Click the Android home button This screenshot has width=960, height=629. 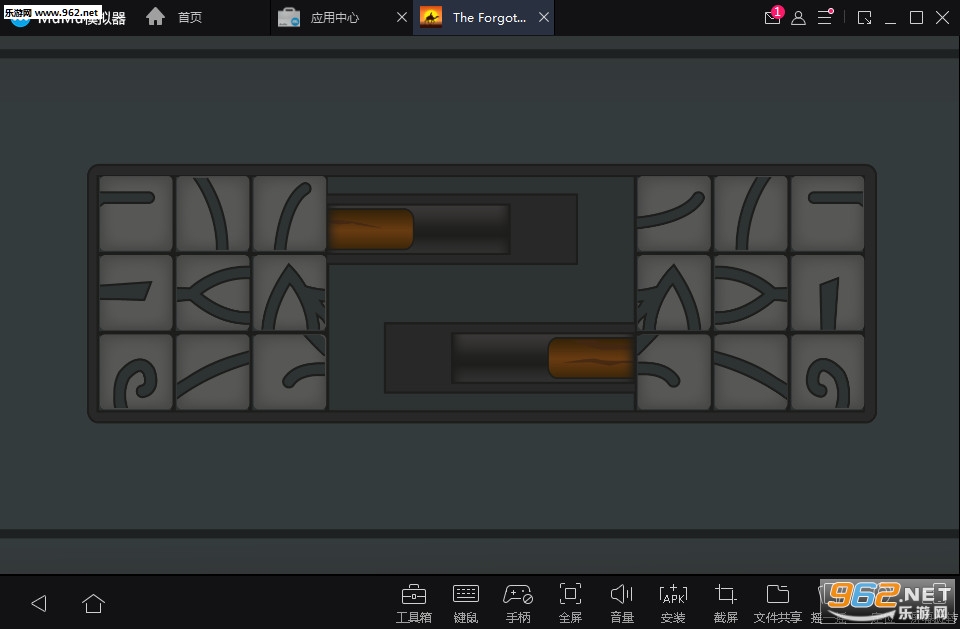pos(93,603)
